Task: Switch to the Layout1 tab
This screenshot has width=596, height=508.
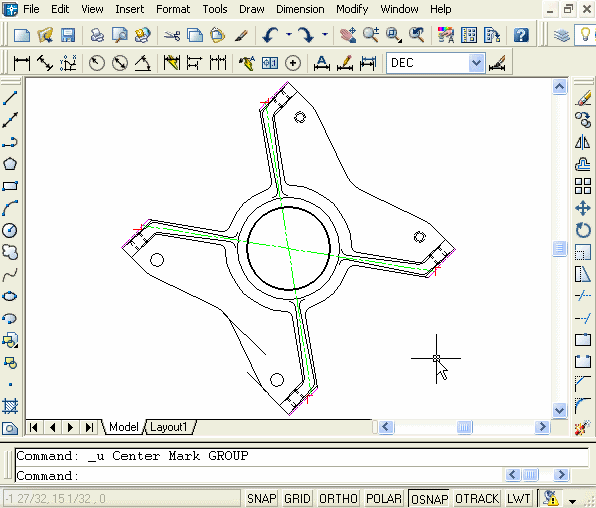Action: (168, 427)
